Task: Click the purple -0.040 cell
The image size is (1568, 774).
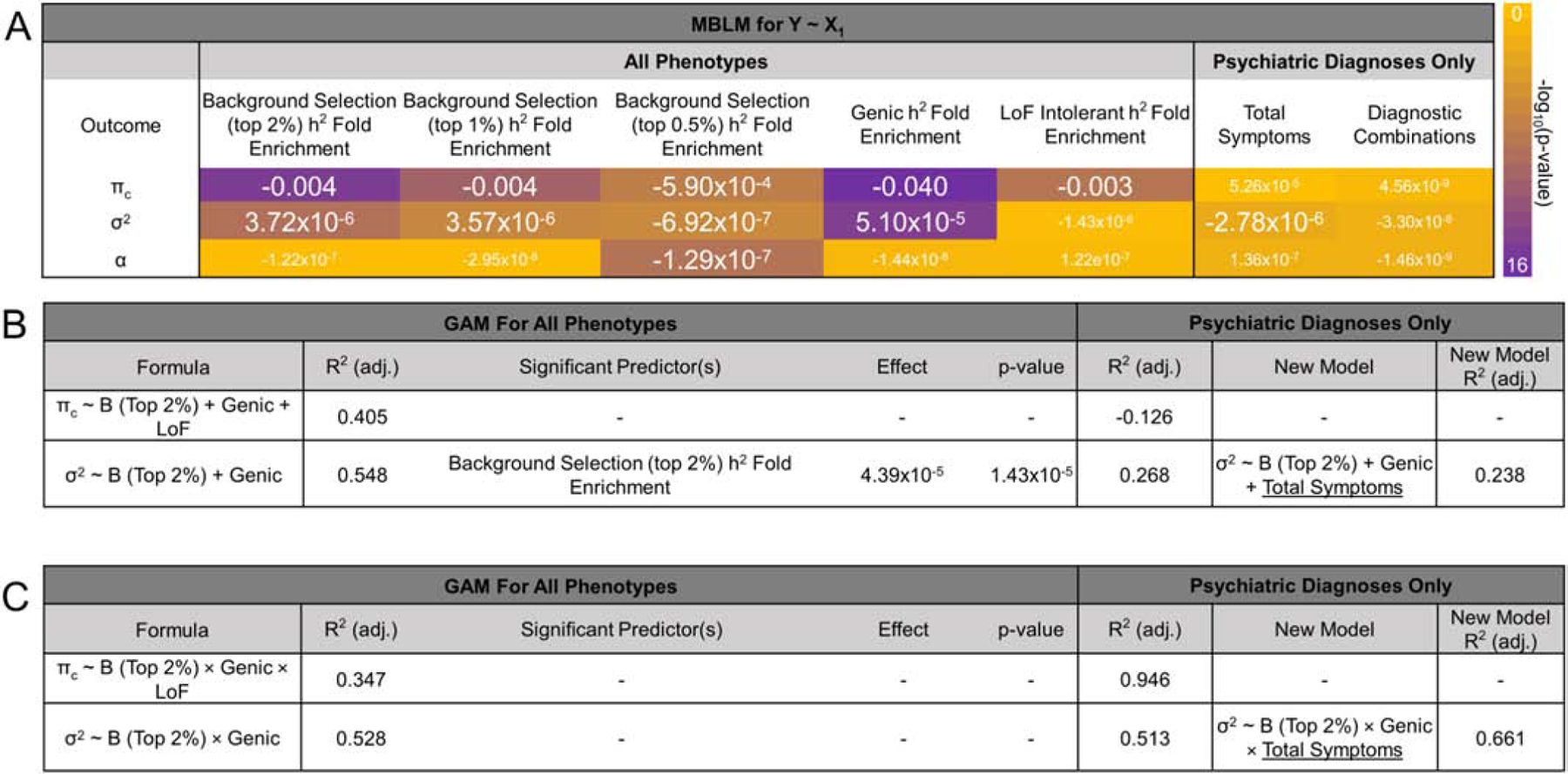Action: pyautogui.click(x=909, y=186)
